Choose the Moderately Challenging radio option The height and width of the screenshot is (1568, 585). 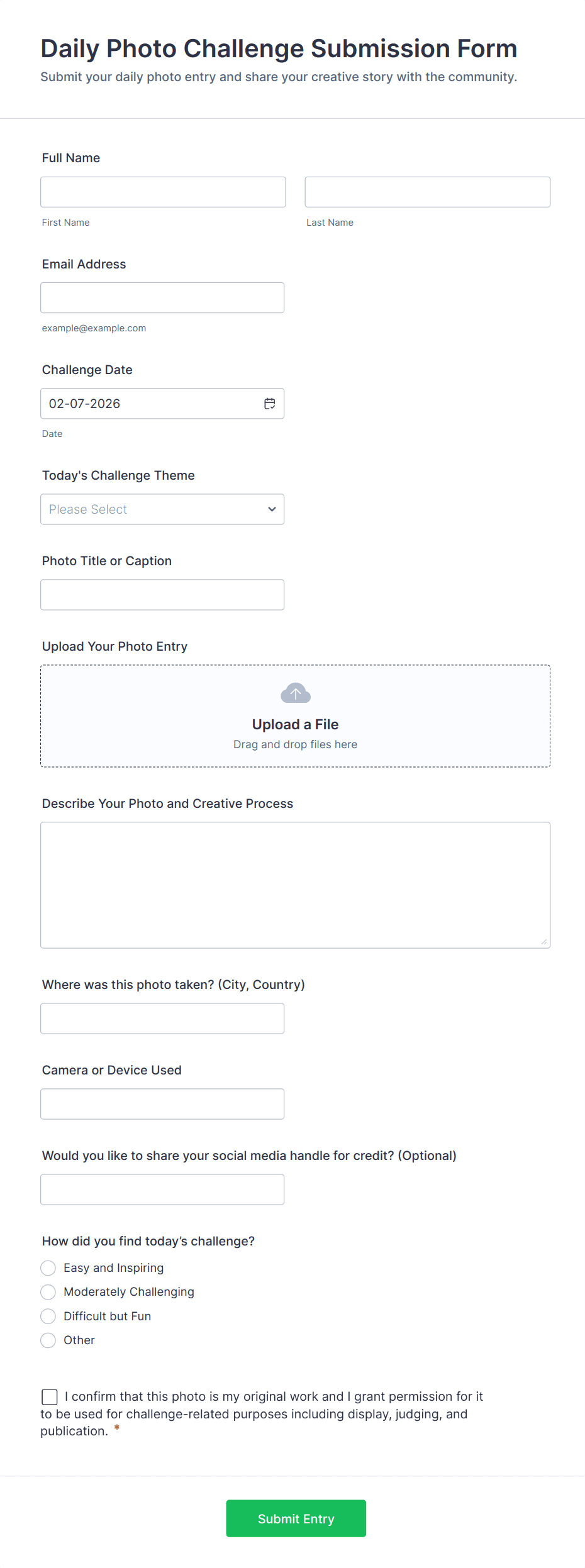(x=48, y=1292)
